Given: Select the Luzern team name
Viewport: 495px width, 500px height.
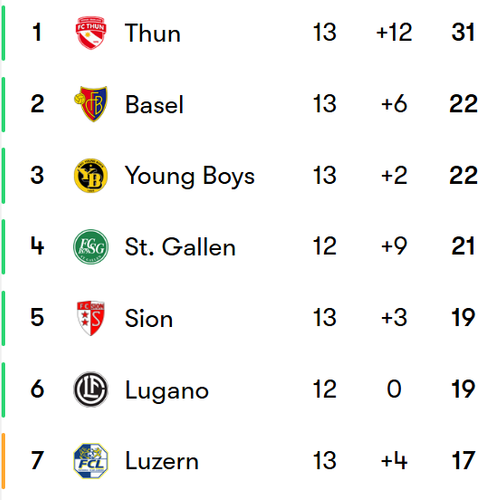Looking at the screenshot, I should click(x=162, y=461).
